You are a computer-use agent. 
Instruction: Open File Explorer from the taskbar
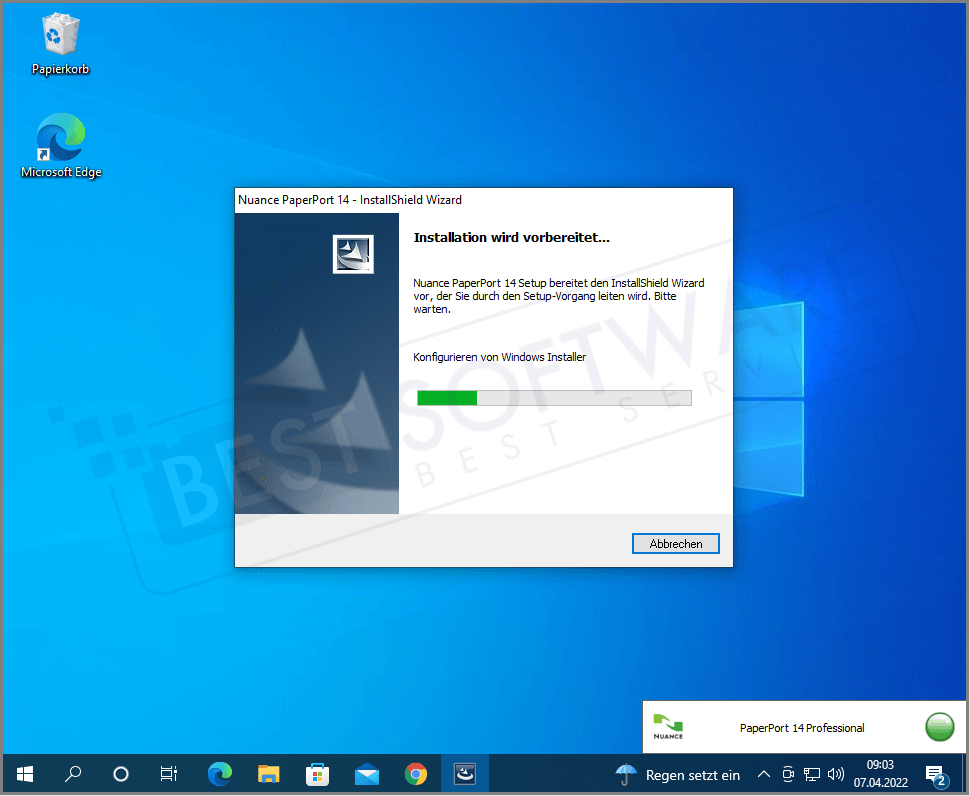point(268,774)
